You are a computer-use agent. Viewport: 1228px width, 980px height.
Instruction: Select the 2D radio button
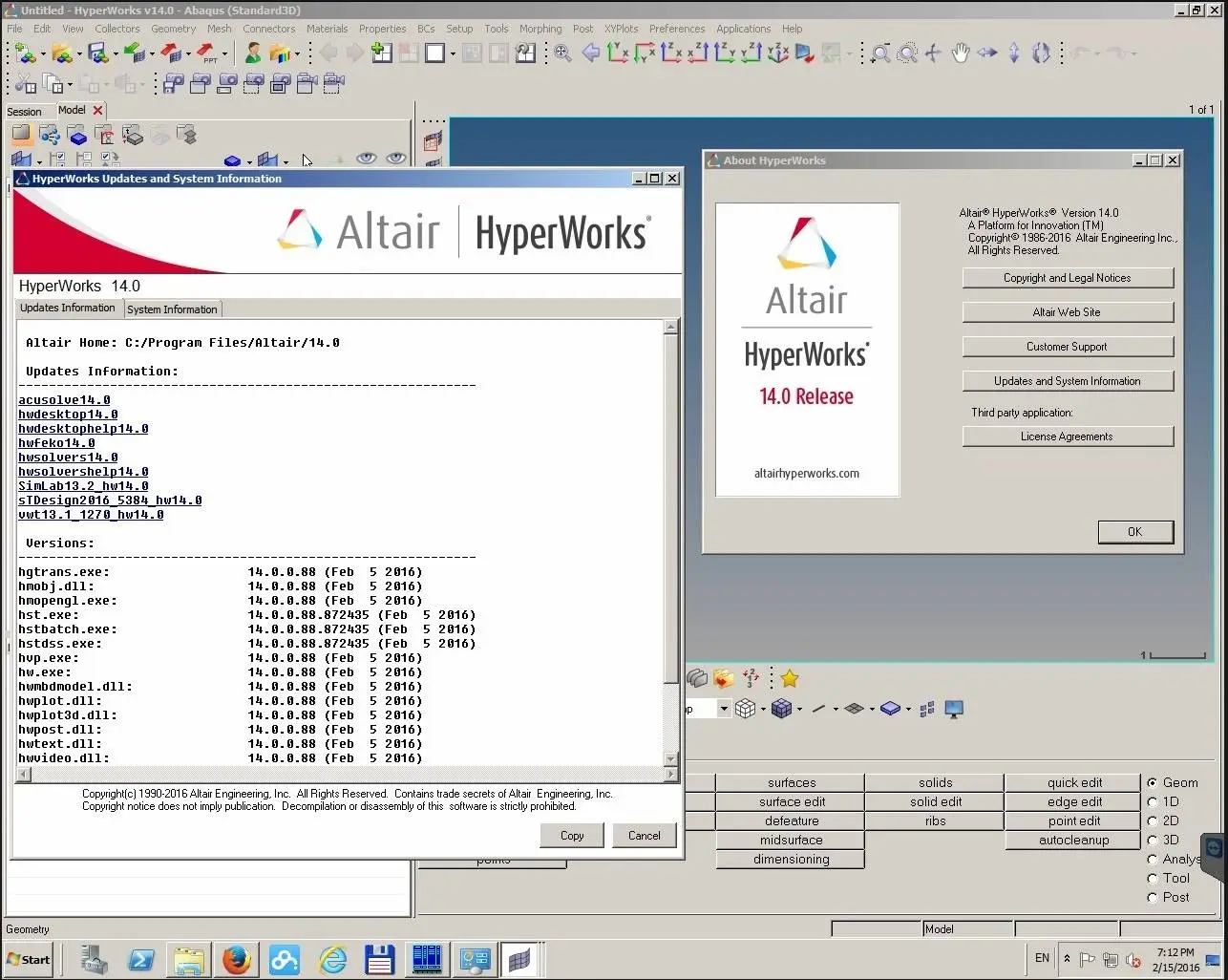(x=1153, y=820)
